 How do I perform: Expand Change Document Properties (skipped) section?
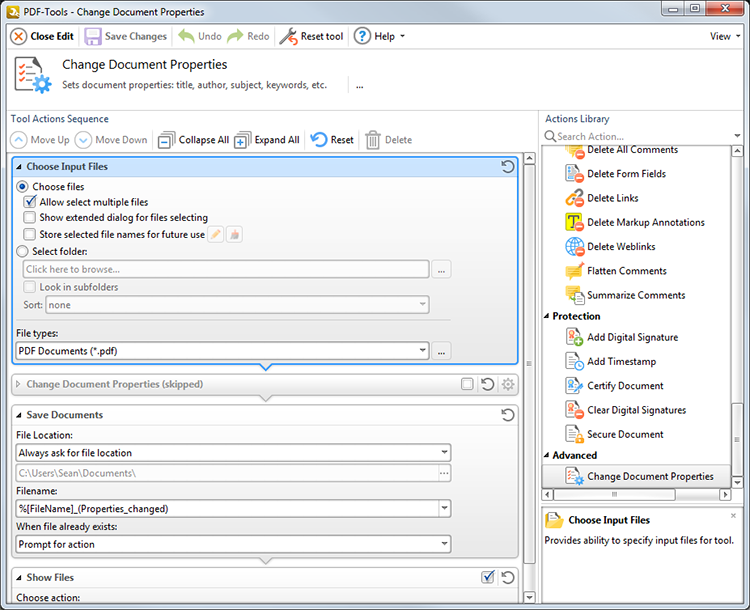click(x=18, y=384)
